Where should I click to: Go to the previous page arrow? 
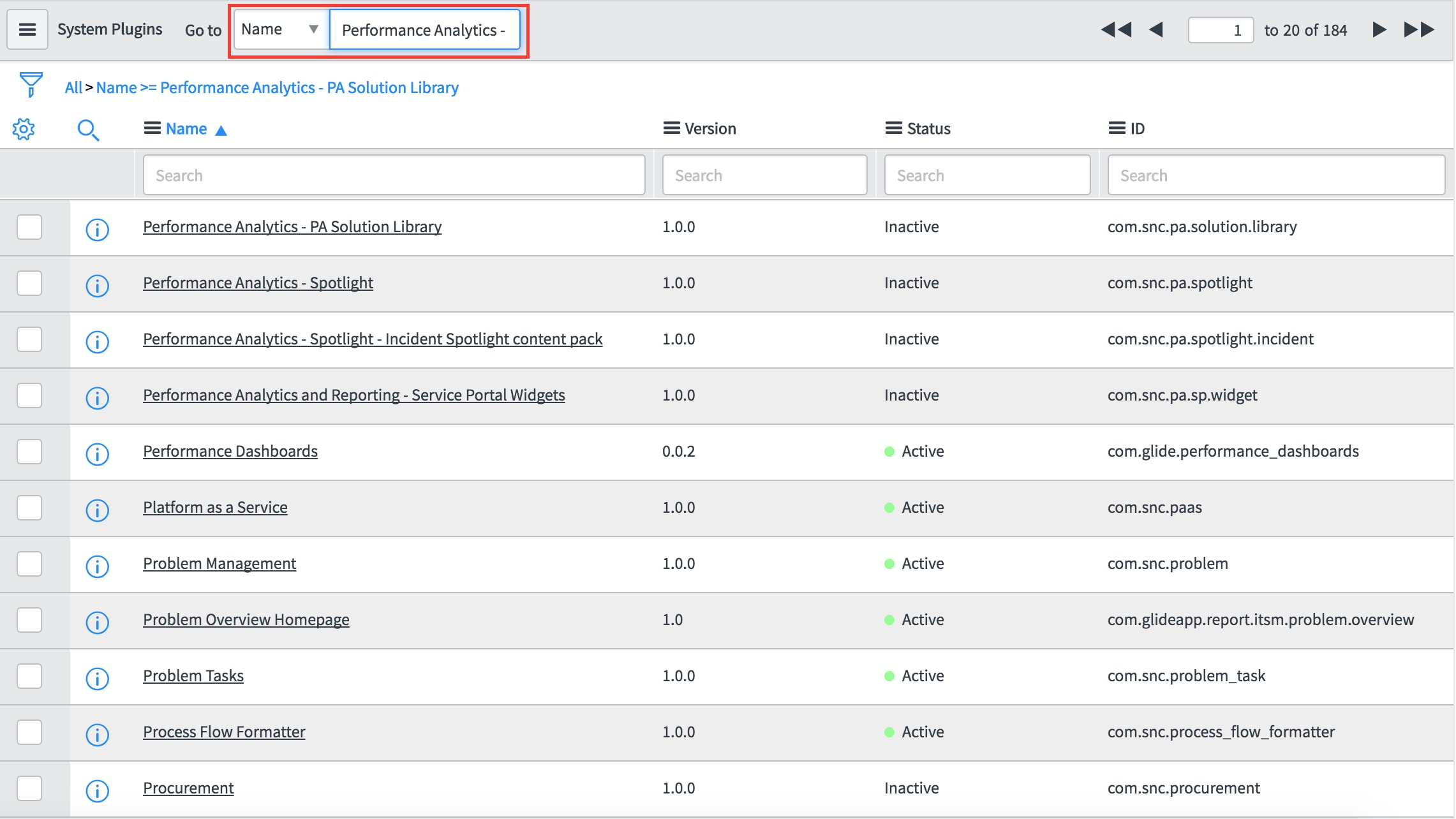1156,30
